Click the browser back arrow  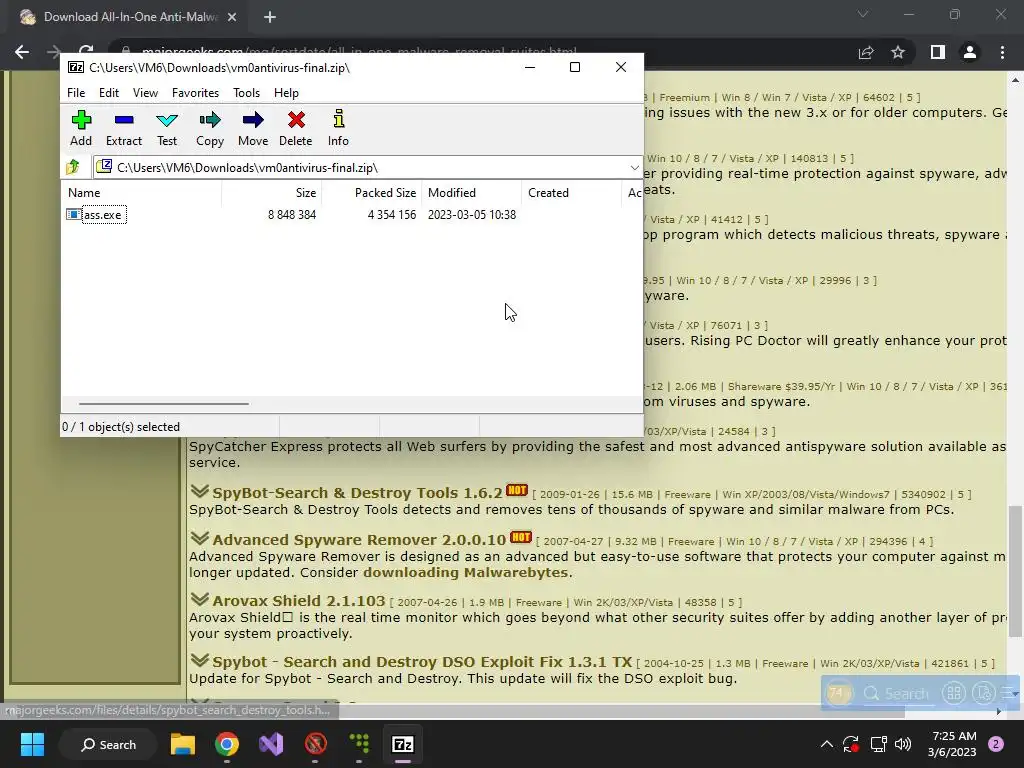pos(22,52)
